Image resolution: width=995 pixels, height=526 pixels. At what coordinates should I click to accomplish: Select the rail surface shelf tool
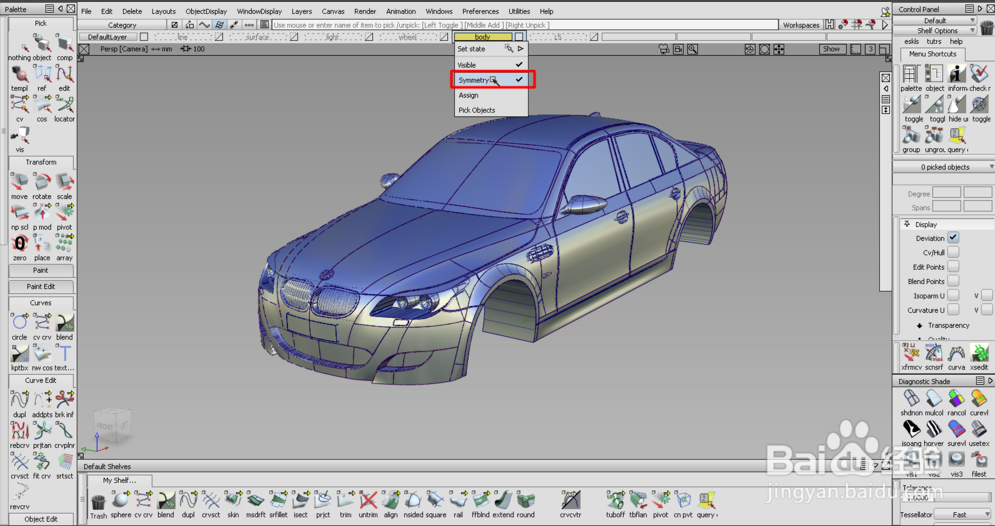[x=458, y=501]
